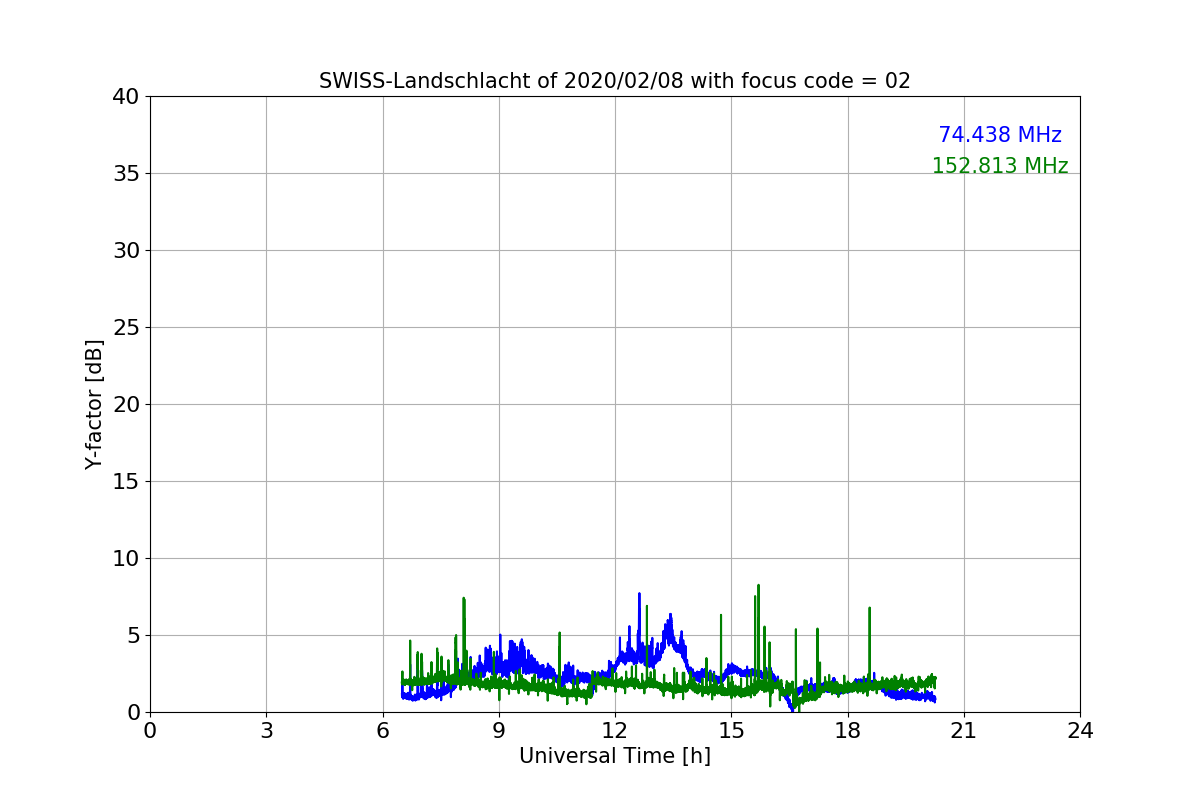Click the Universal Time [h] axis label
The width and height of the screenshot is (1200, 800).
pos(615,756)
